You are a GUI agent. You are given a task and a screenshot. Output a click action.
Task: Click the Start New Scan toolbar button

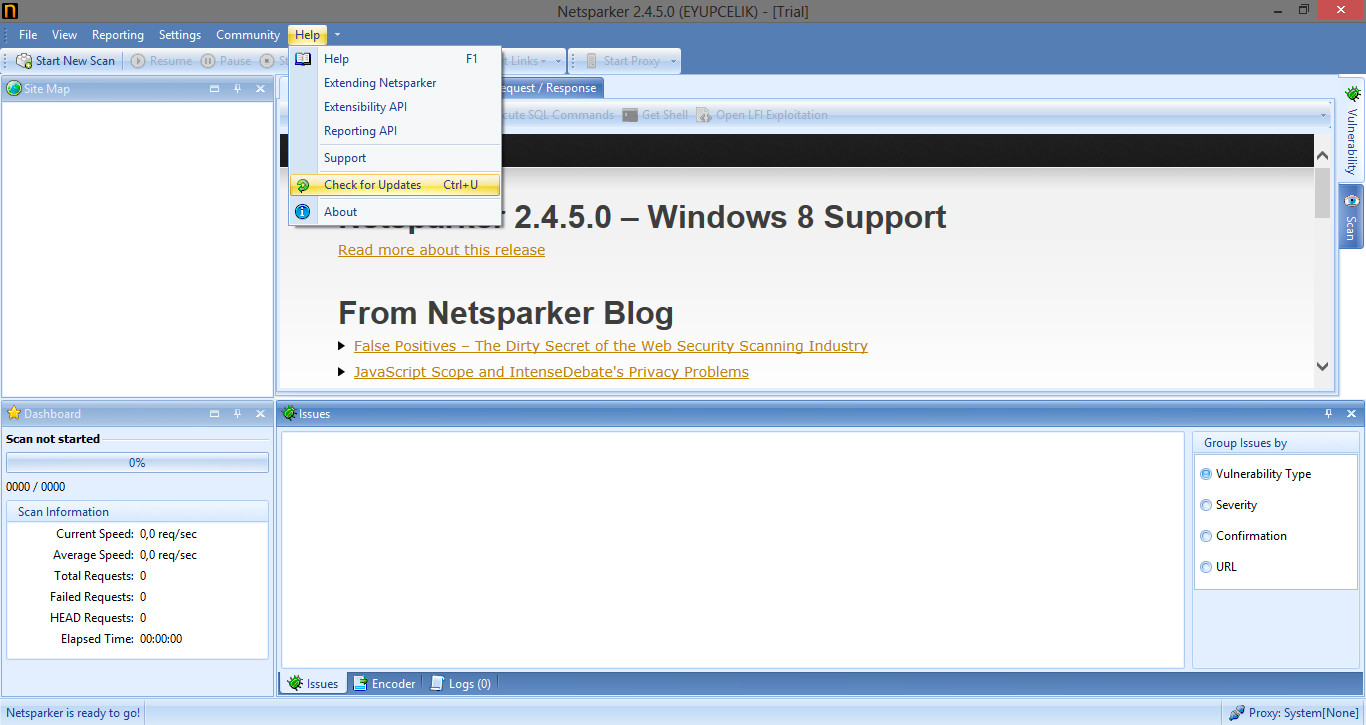click(66, 61)
